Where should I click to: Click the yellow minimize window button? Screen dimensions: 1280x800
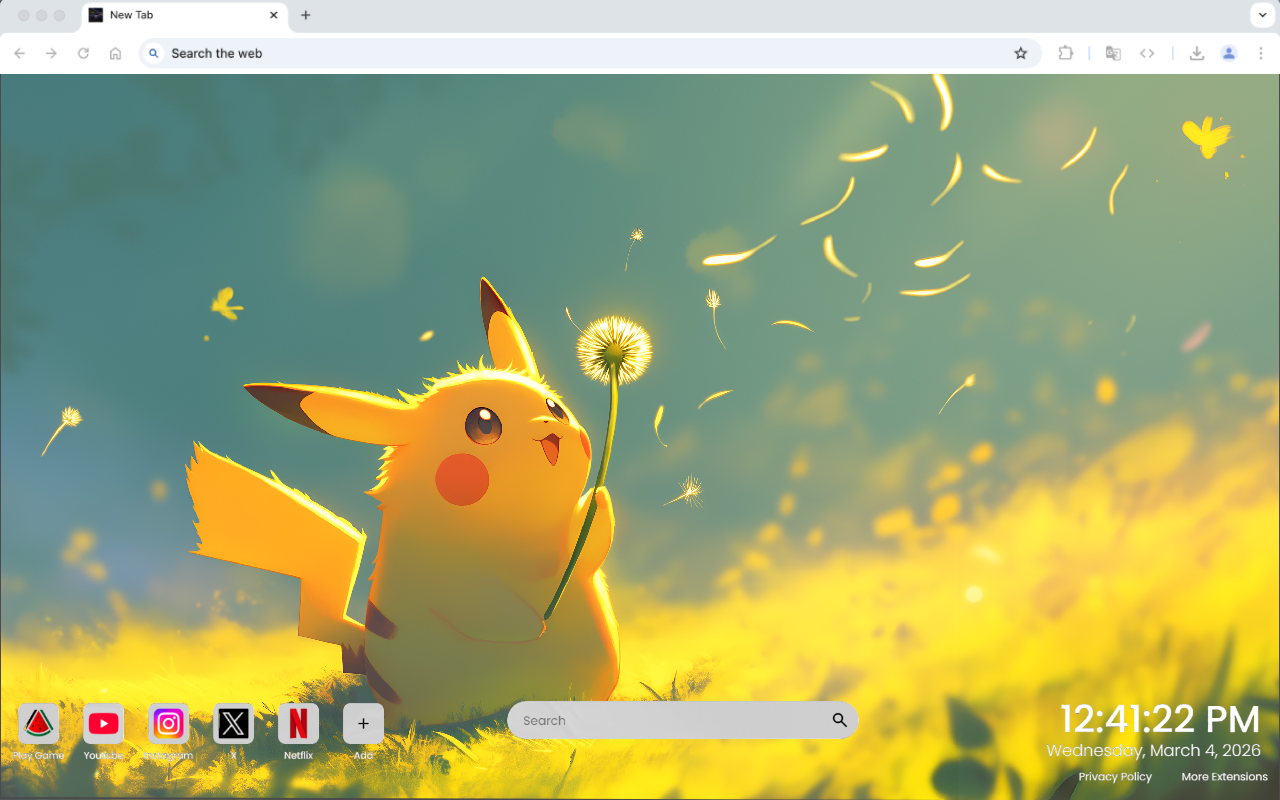pyautogui.click(x=42, y=15)
